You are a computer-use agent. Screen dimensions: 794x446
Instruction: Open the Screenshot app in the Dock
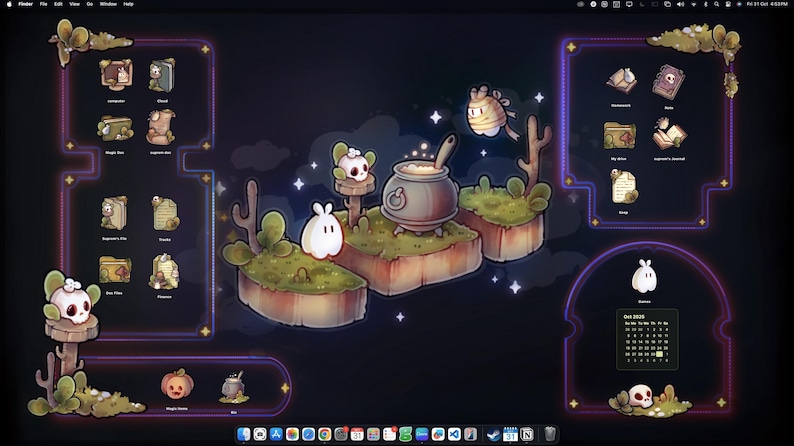[260, 434]
